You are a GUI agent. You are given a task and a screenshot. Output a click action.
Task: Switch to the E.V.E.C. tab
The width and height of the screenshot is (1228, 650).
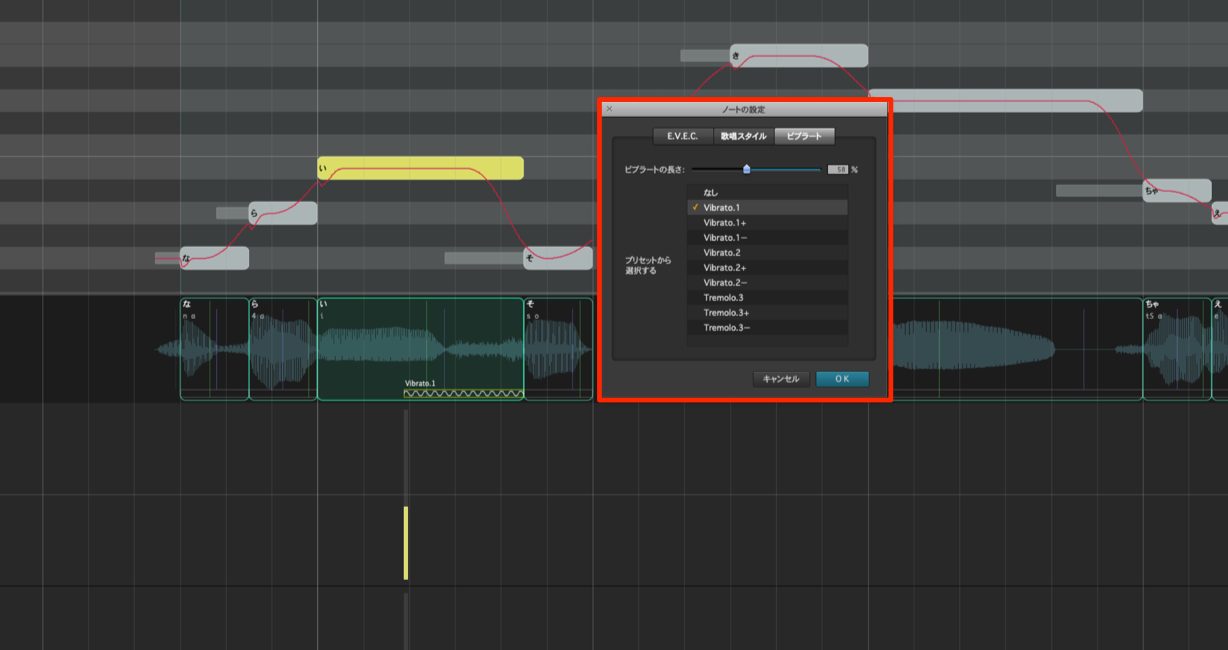683,136
